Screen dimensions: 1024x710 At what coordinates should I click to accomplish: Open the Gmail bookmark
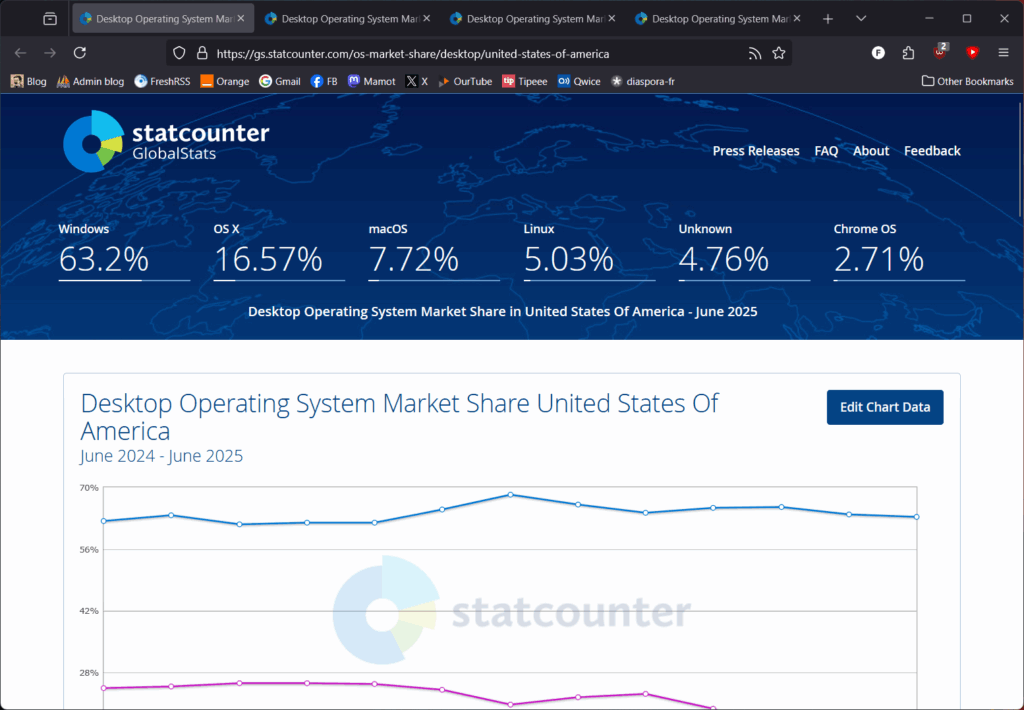pyautogui.click(x=280, y=82)
